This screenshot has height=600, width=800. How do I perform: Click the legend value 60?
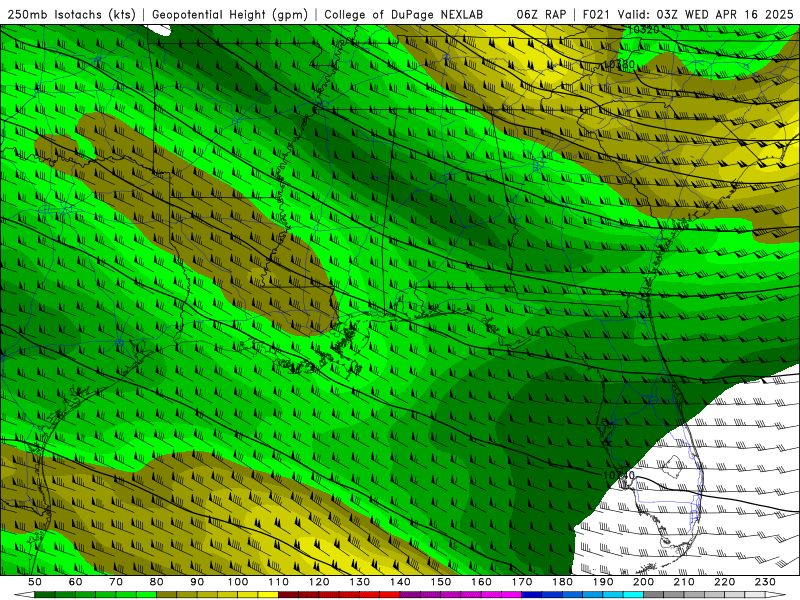pyautogui.click(x=75, y=582)
